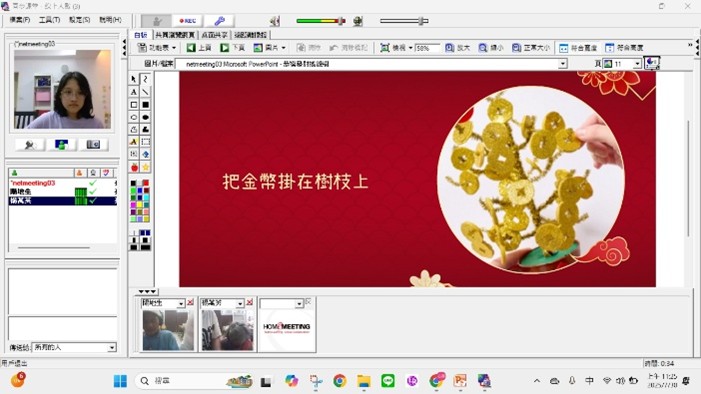Click the chat message input box

coord(63,328)
